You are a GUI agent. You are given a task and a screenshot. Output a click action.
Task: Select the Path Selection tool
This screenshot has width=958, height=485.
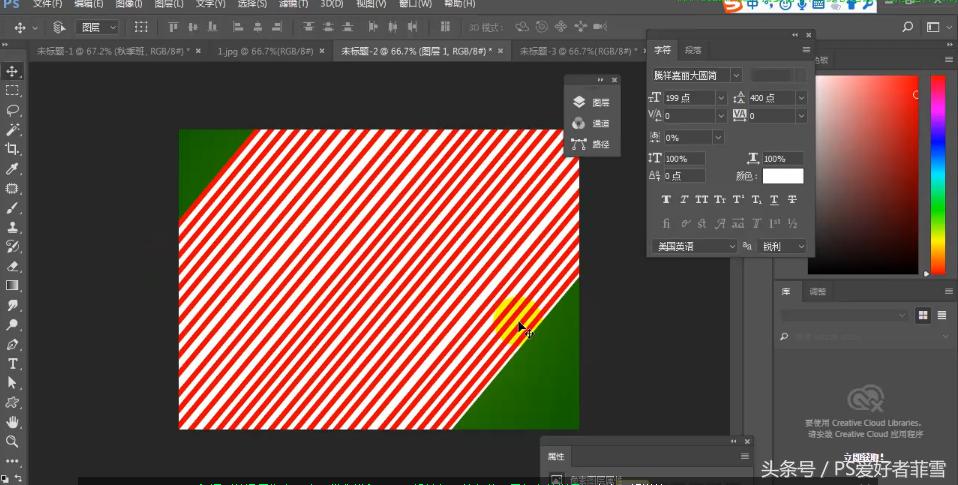(x=12, y=383)
